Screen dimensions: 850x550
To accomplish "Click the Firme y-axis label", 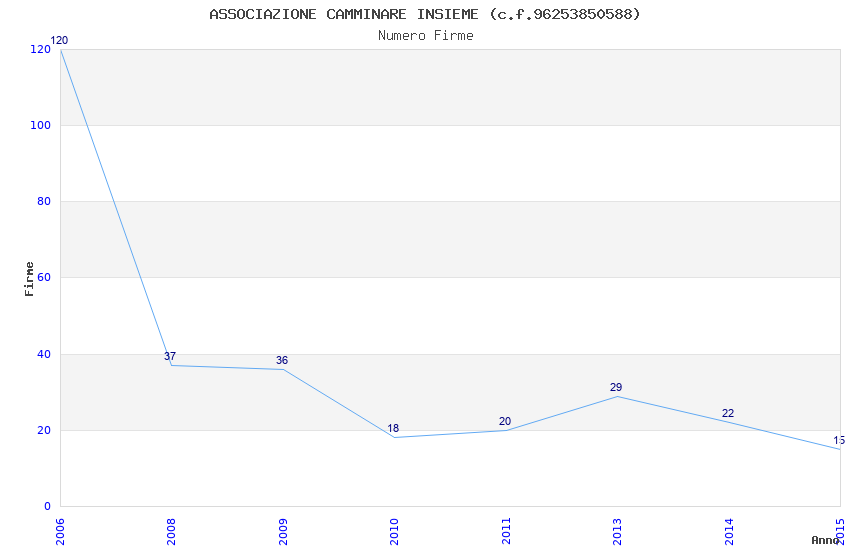I will click(x=29, y=279).
